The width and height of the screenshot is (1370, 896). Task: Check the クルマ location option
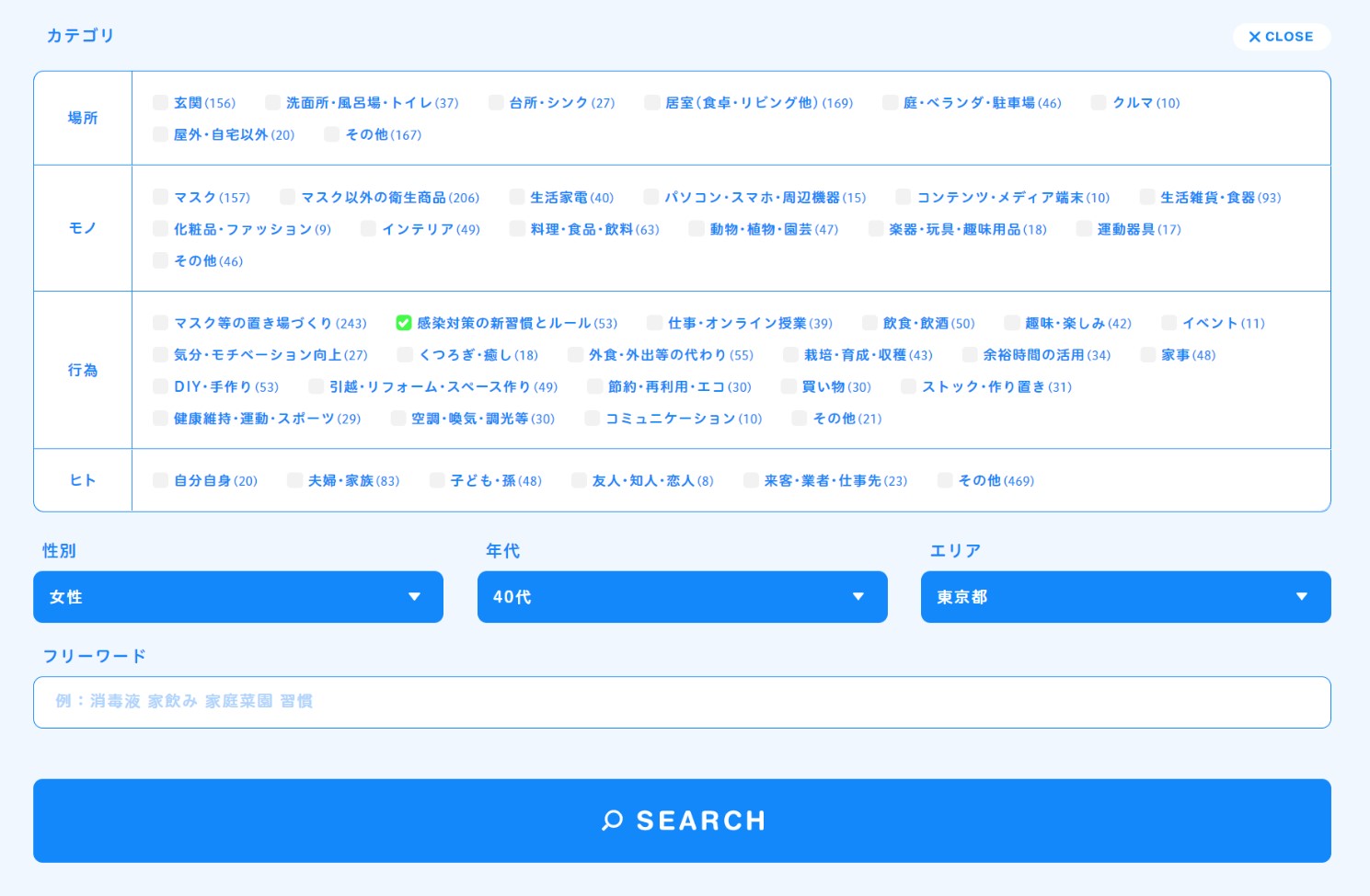[1099, 103]
